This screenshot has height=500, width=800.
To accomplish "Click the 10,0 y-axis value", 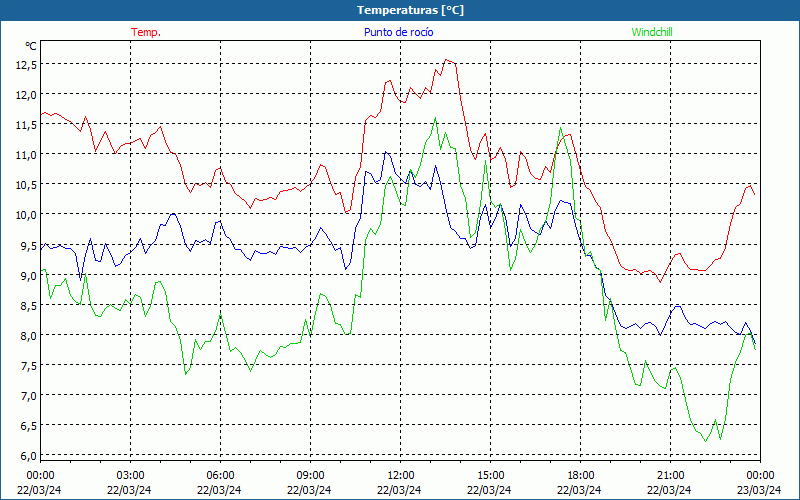I will pos(26,214).
